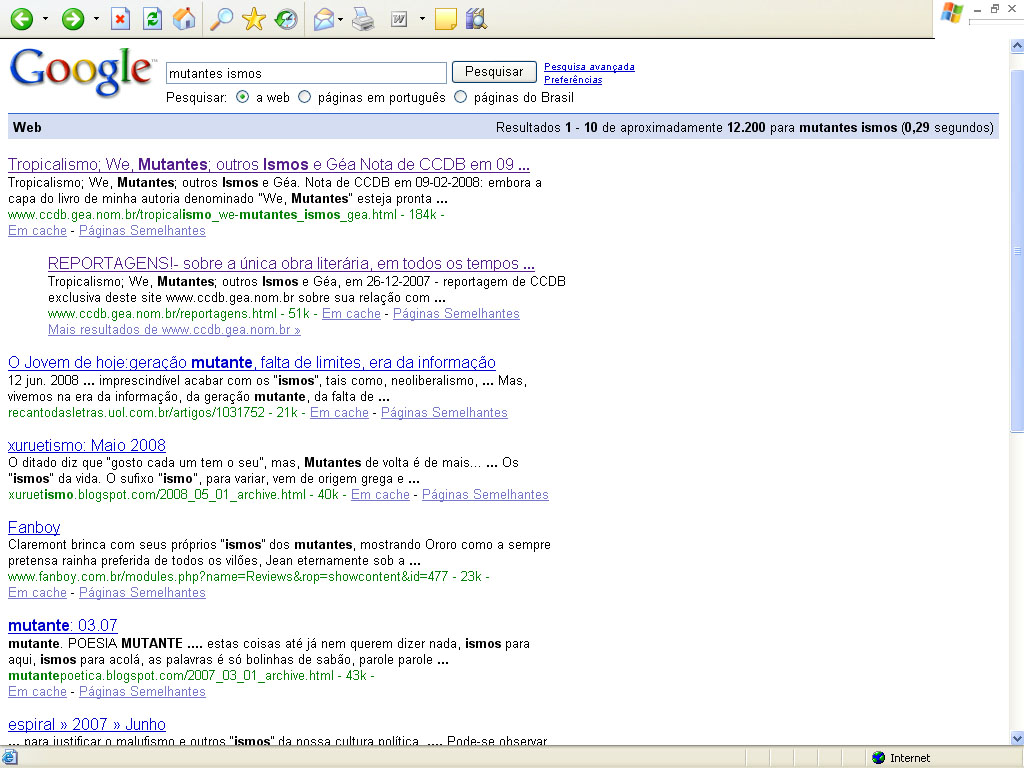Click the Pesquisar search button

494,72
